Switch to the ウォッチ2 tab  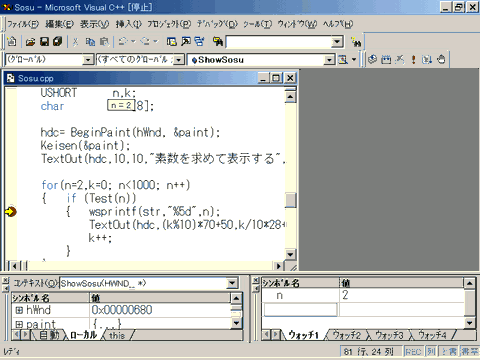pyautogui.click(x=347, y=335)
